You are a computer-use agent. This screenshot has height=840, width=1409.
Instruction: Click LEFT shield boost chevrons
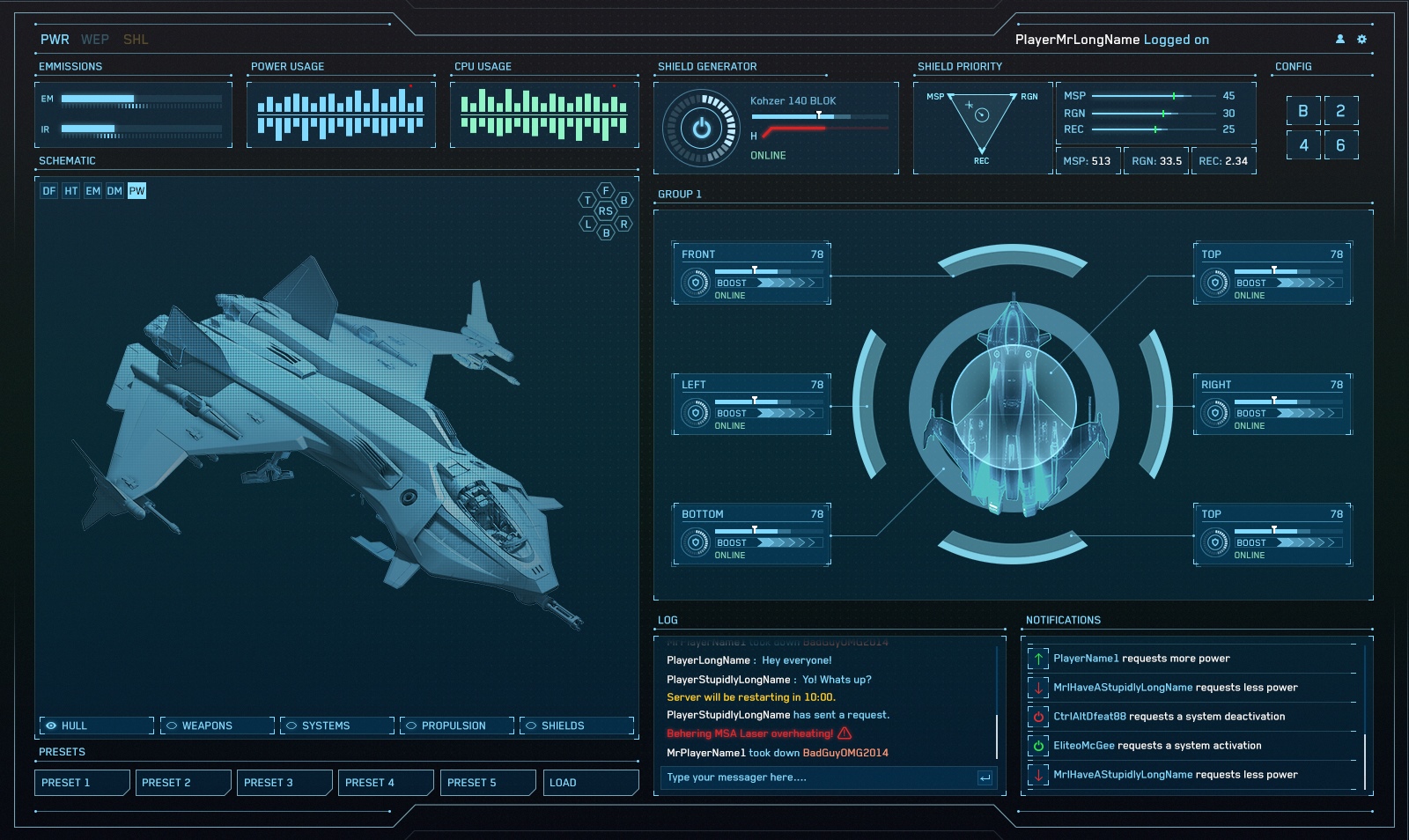click(x=788, y=413)
